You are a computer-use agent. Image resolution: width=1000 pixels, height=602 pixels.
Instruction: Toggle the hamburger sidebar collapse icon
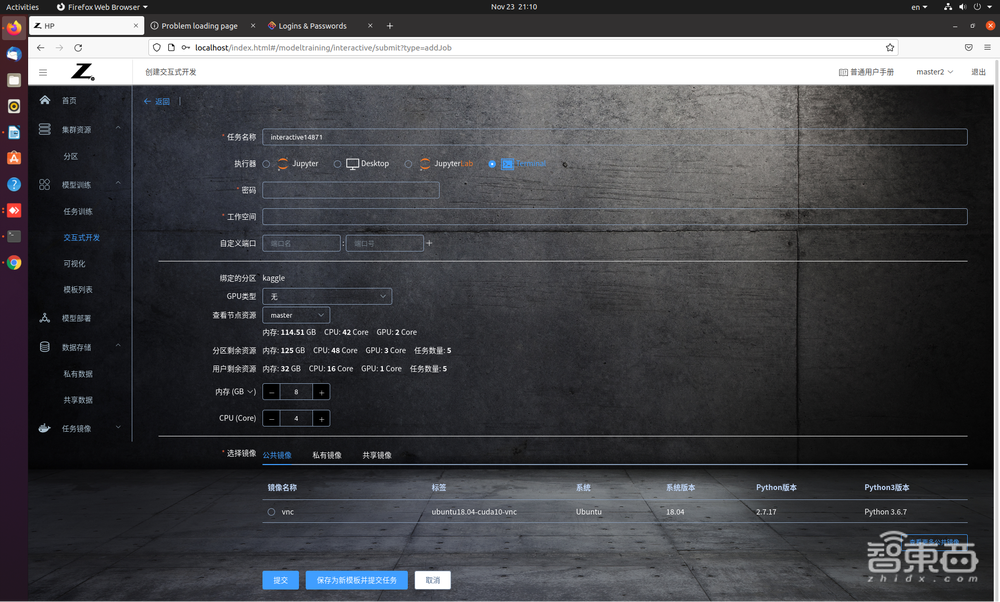pyautogui.click(x=43, y=72)
